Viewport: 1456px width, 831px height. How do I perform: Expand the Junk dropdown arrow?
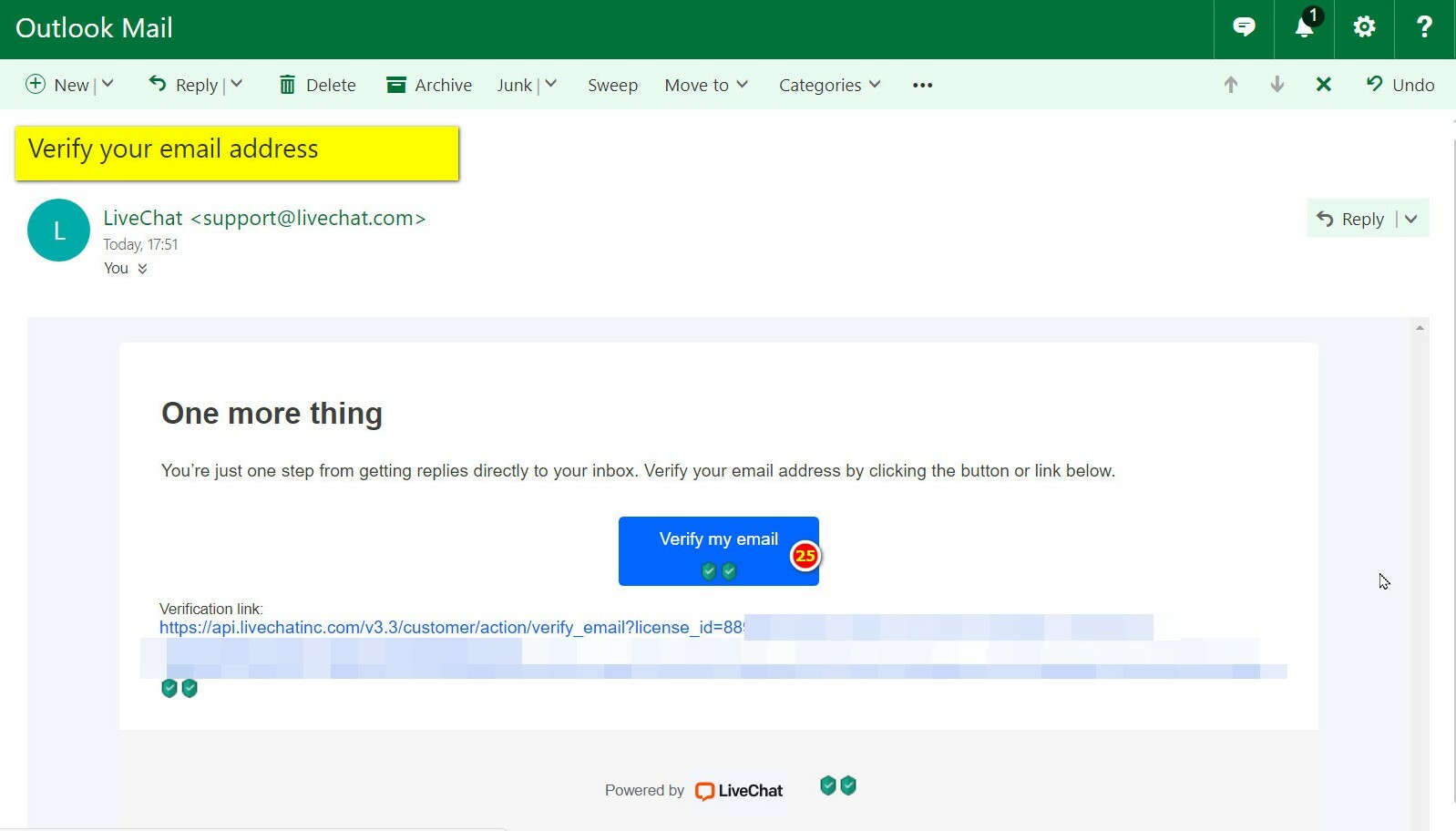[x=550, y=85]
